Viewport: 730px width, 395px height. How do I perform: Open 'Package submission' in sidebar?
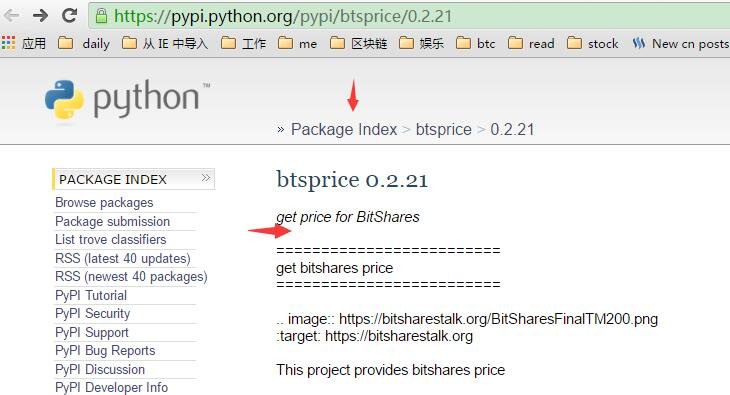tap(112, 221)
